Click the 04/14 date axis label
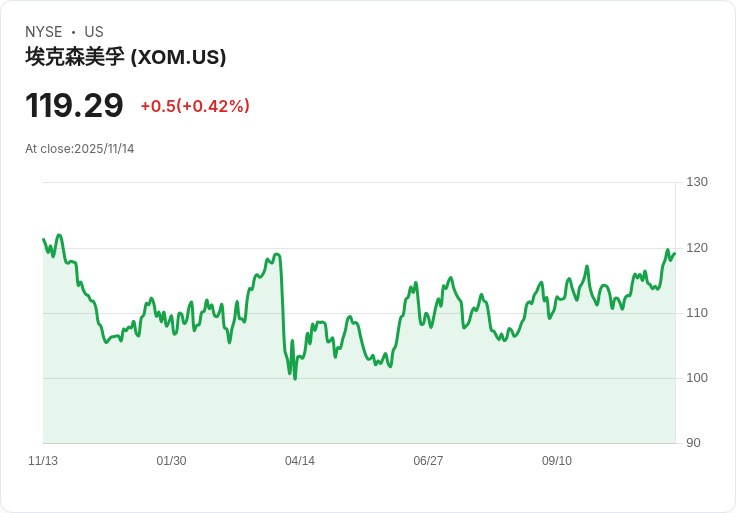 point(300,461)
